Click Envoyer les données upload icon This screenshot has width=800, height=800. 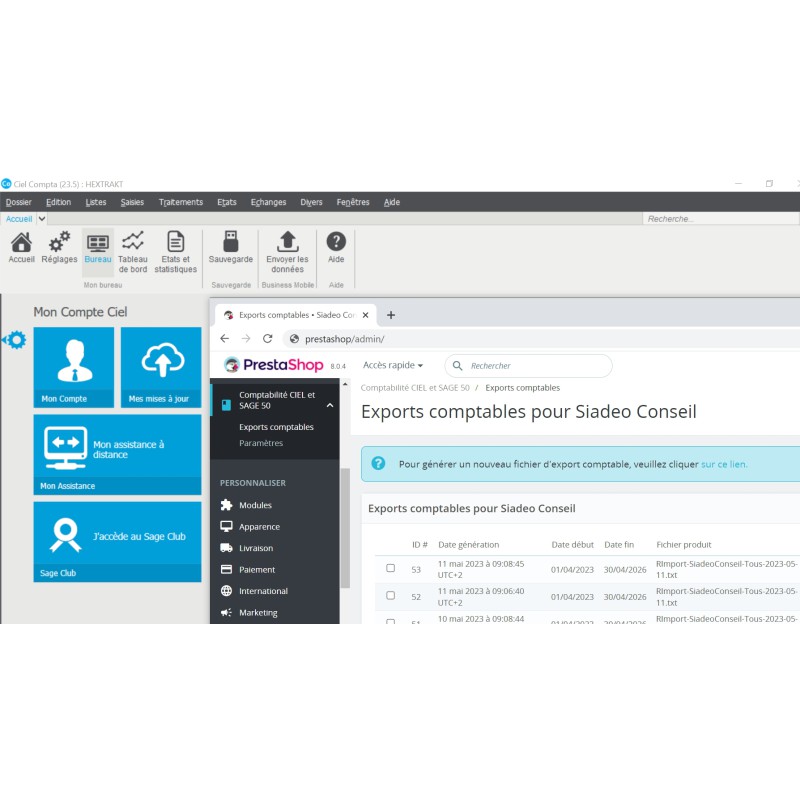coord(287,241)
